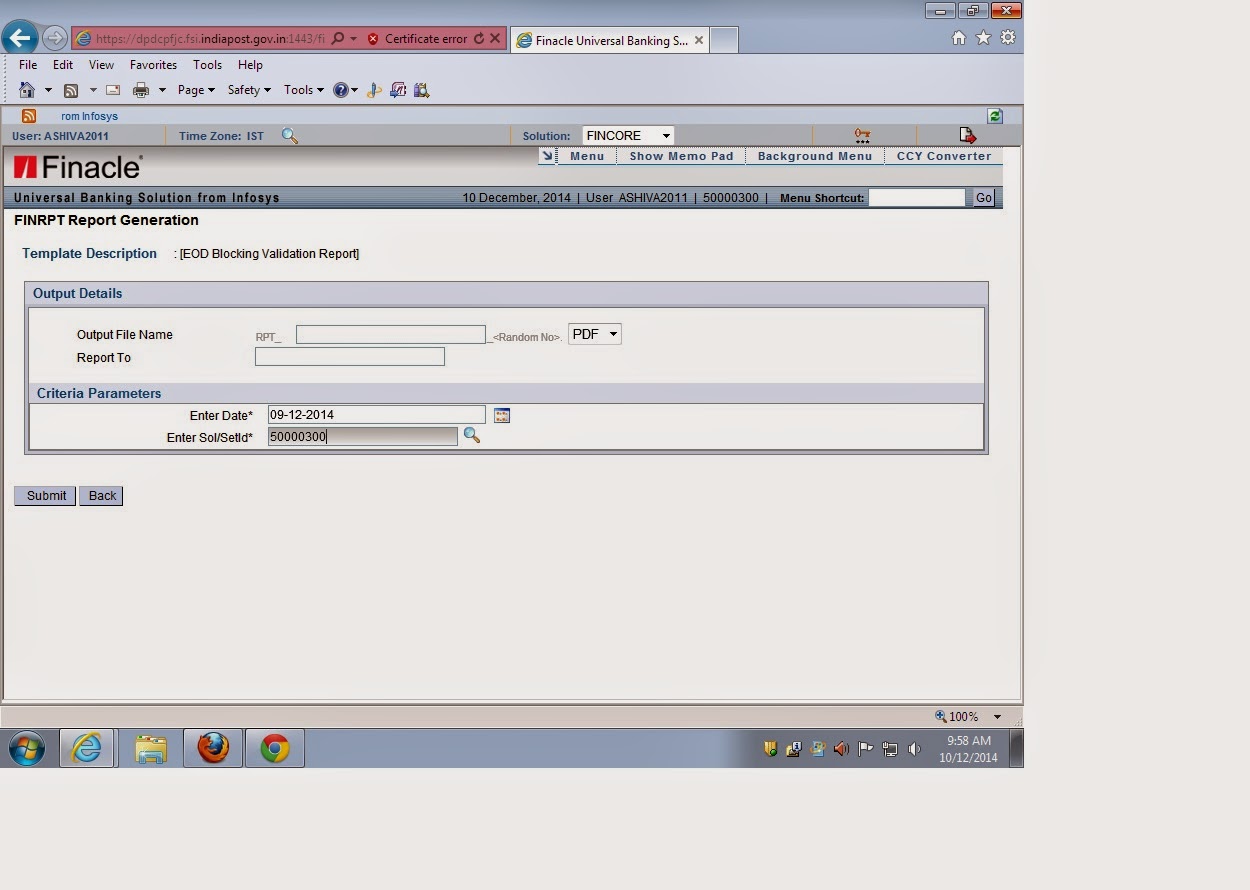Reload page via address bar refresh icon

click(x=478, y=39)
